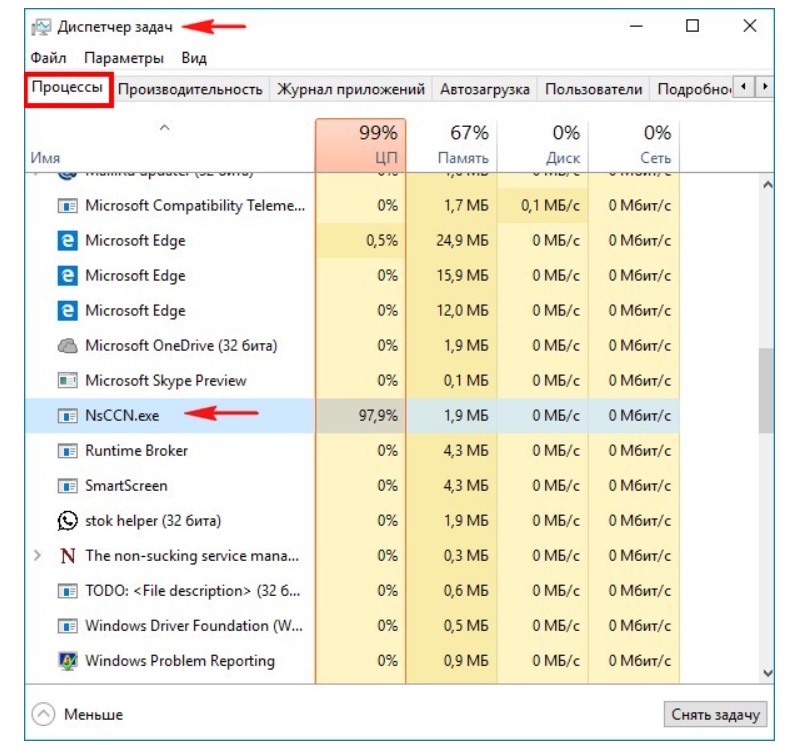The image size is (802, 747).
Task: Sort by the Сеть column header
Action: click(634, 145)
